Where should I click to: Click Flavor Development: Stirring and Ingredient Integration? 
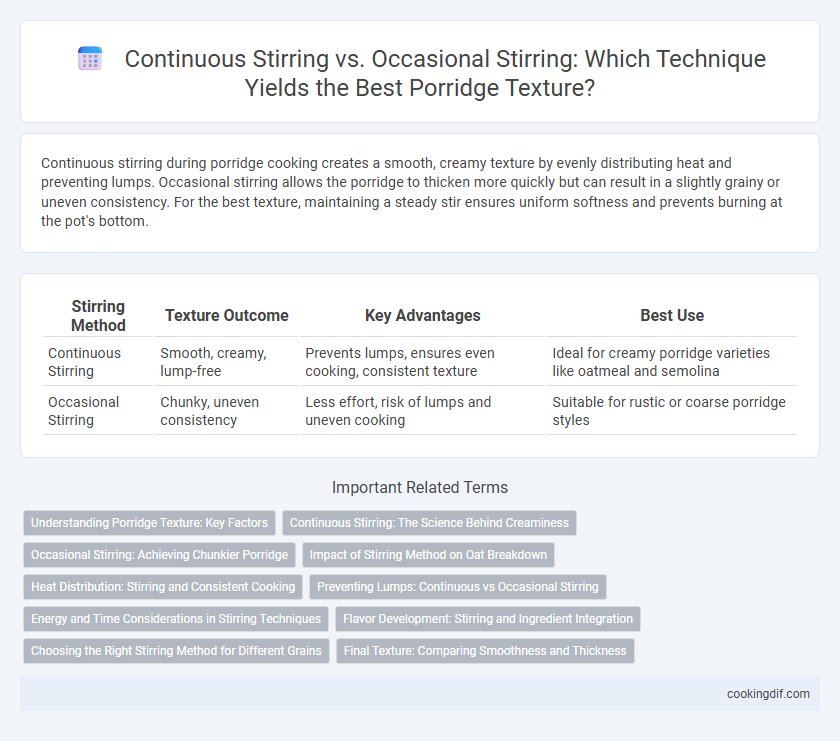(488, 619)
